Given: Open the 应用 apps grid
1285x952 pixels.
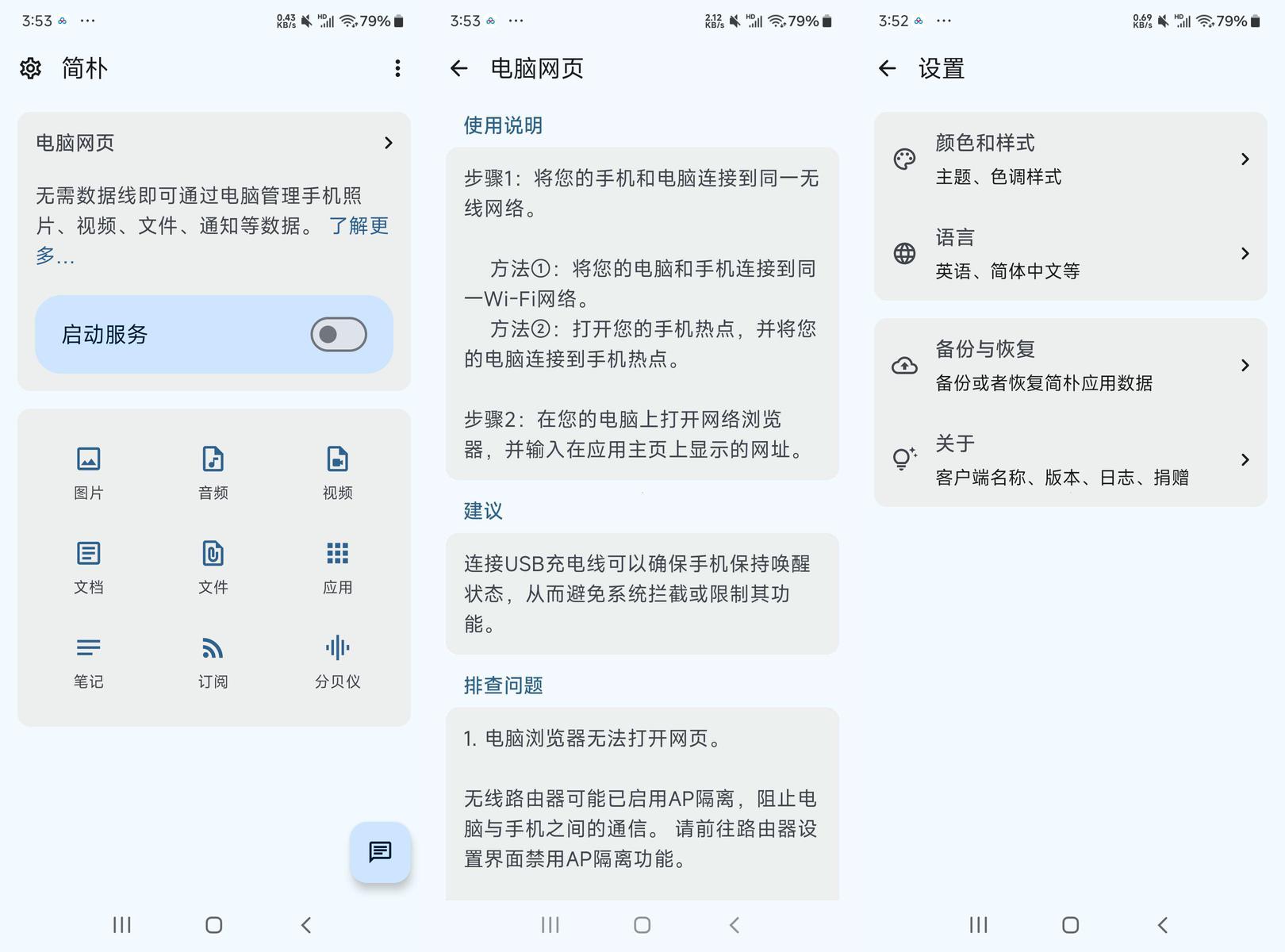Looking at the screenshot, I should (337, 567).
